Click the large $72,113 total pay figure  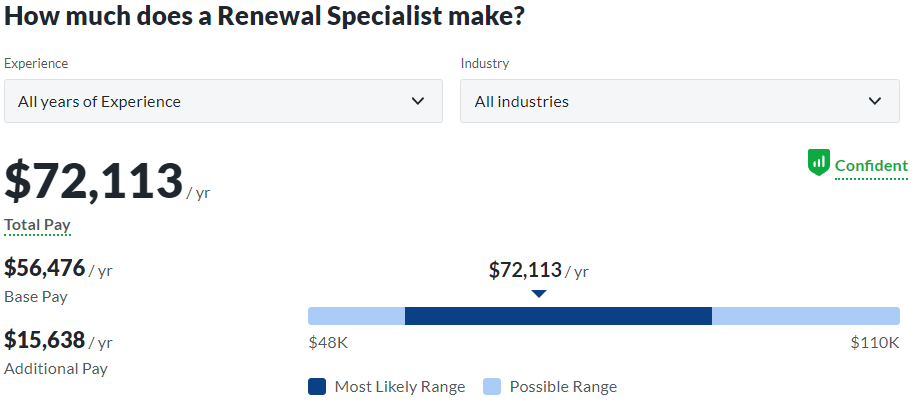[93, 181]
